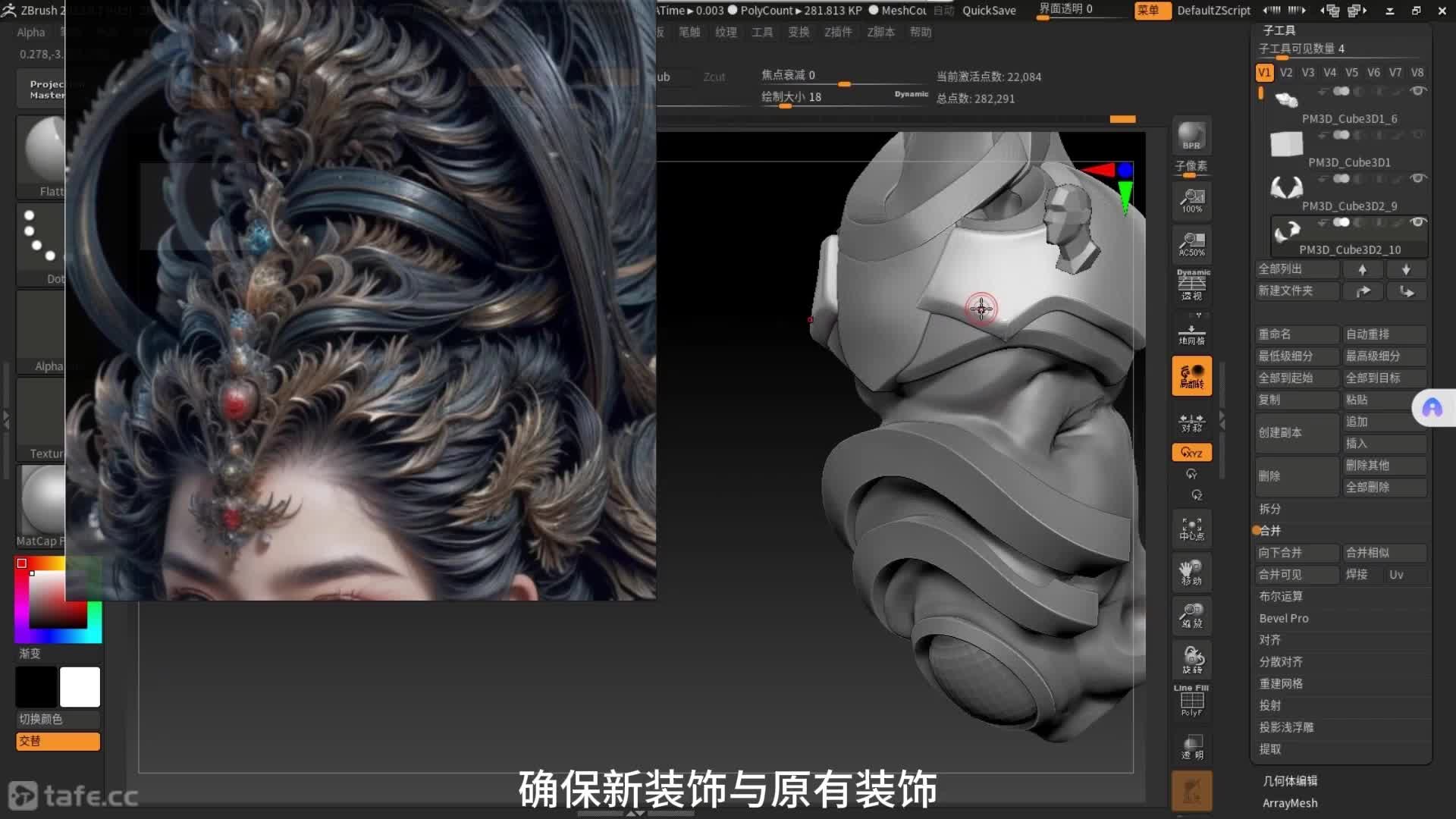Hide PM3D_Cube3D2_10 subtool with eye icon
The width and height of the screenshot is (1456, 819).
pyautogui.click(x=1417, y=222)
